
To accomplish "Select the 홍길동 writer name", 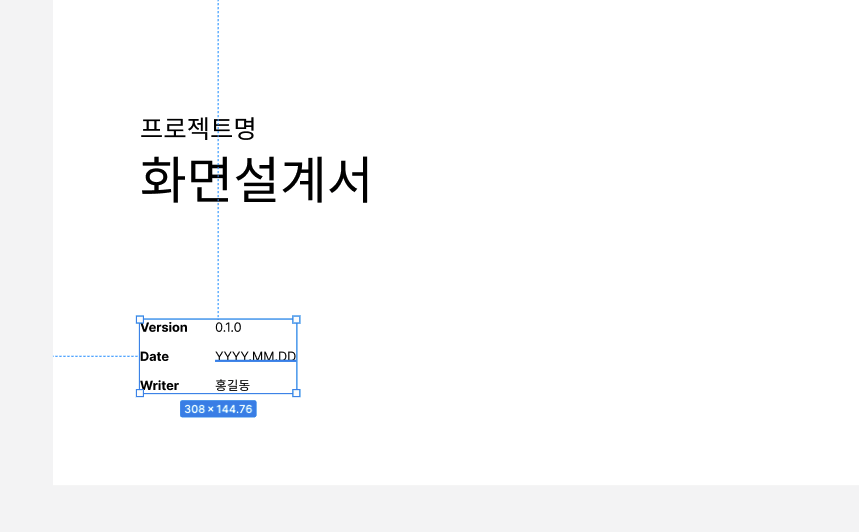I will point(232,385).
